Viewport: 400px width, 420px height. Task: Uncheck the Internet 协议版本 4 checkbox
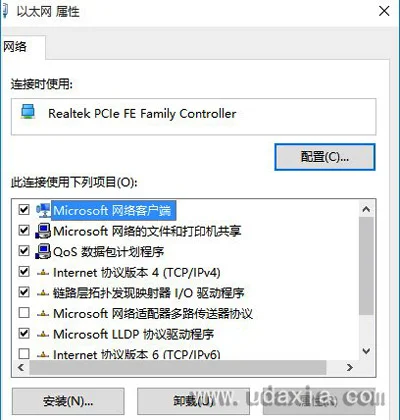point(24,272)
